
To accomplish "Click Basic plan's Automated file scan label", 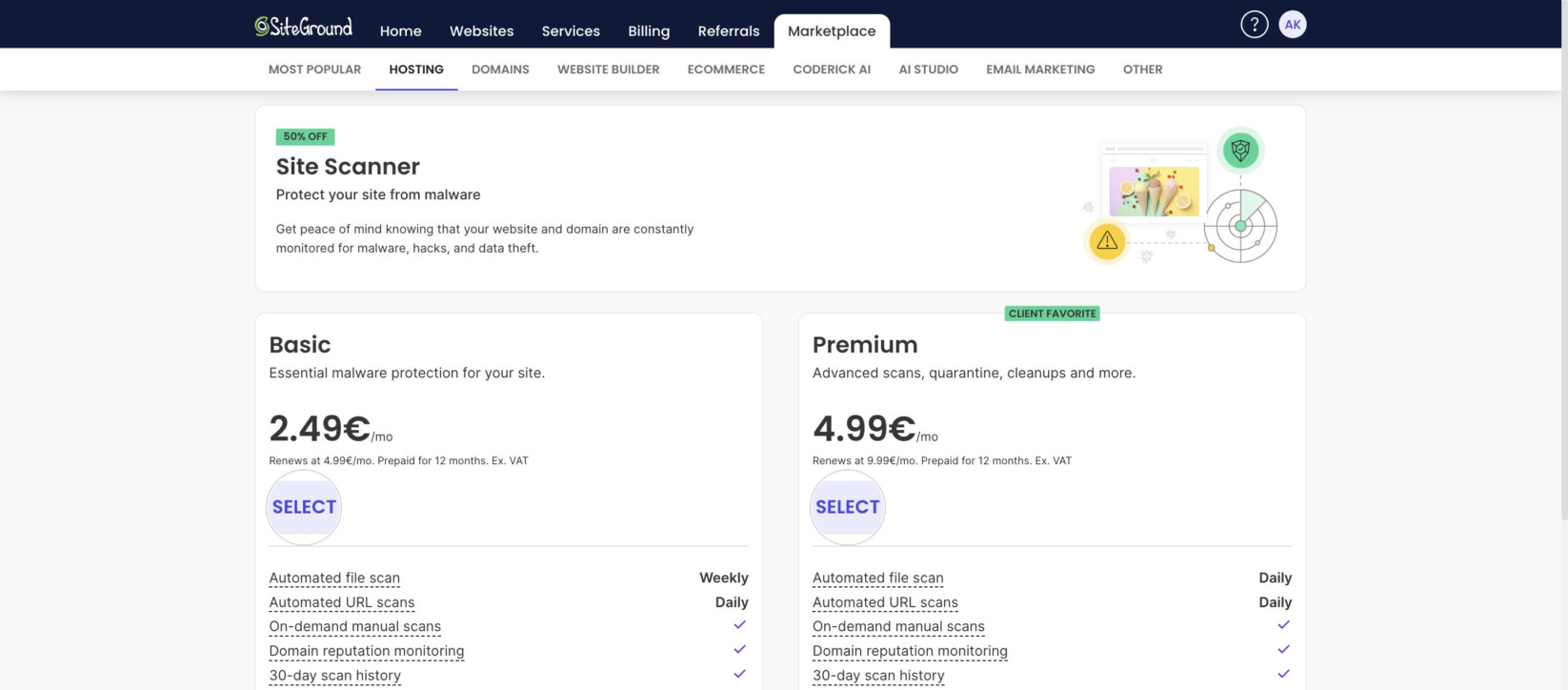I will tap(334, 578).
